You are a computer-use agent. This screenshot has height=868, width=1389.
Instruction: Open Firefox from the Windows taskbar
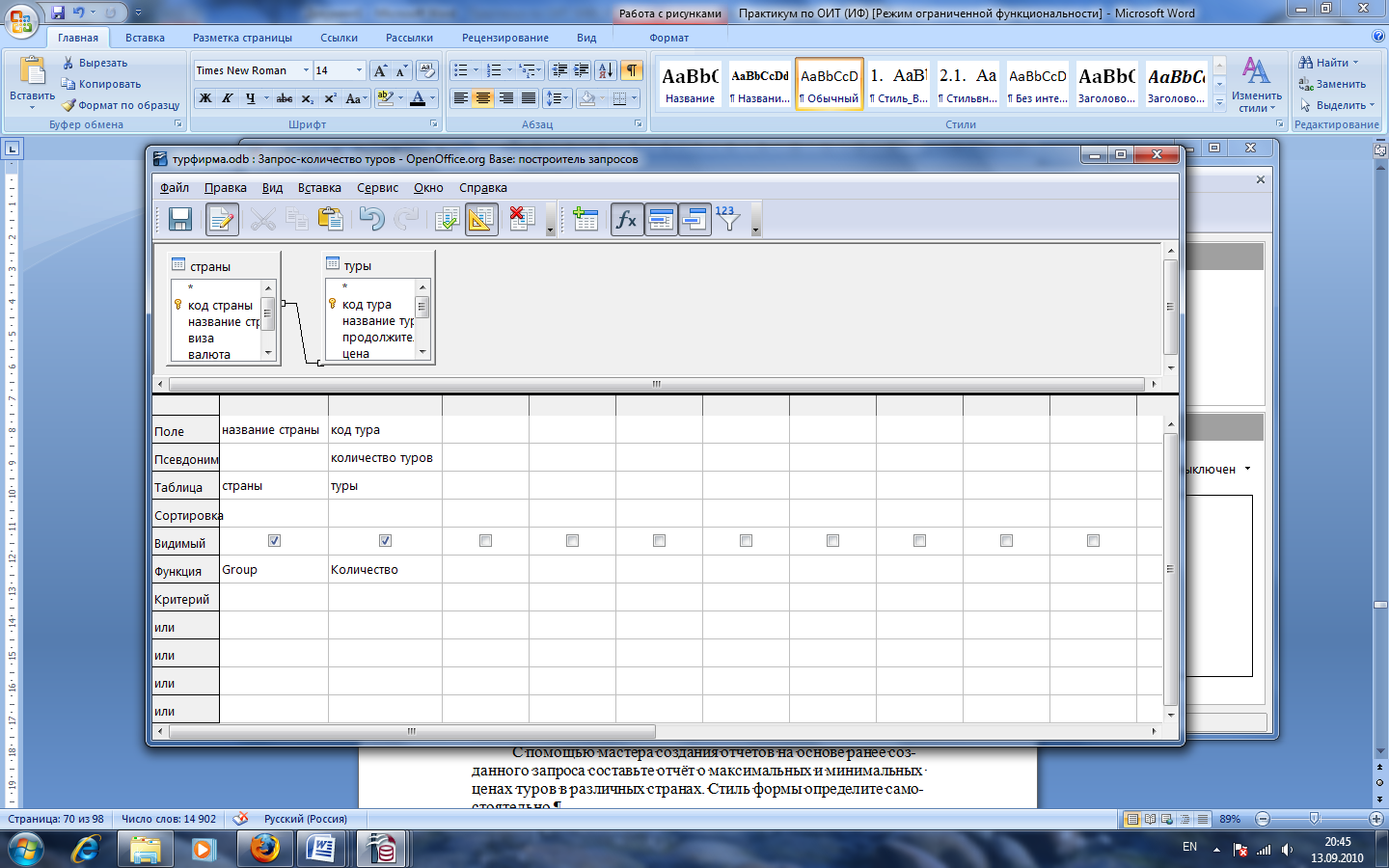[263, 849]
